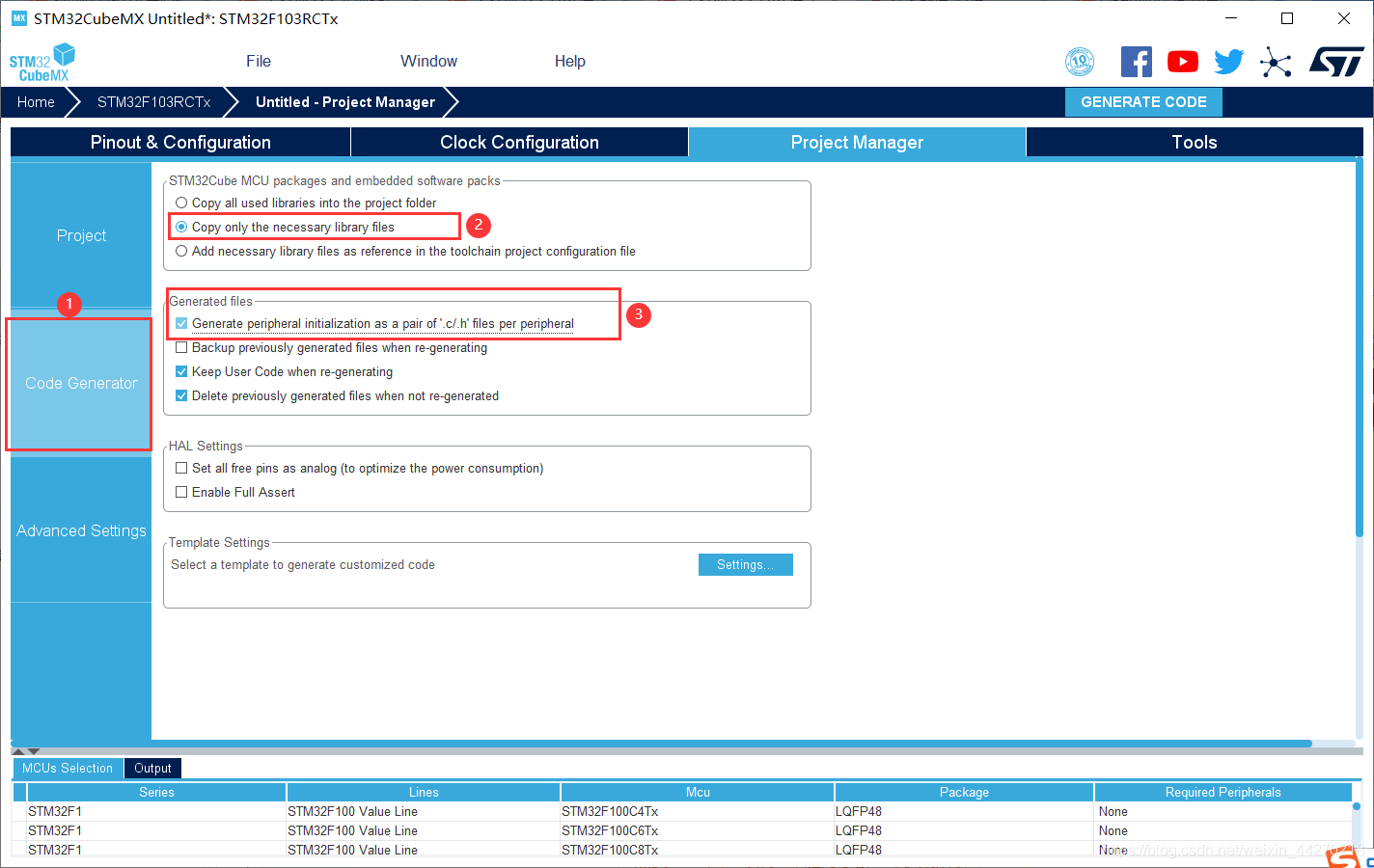
Task: Enable Backup previously generated files when re-generating
Action: (x=181, y=347)
